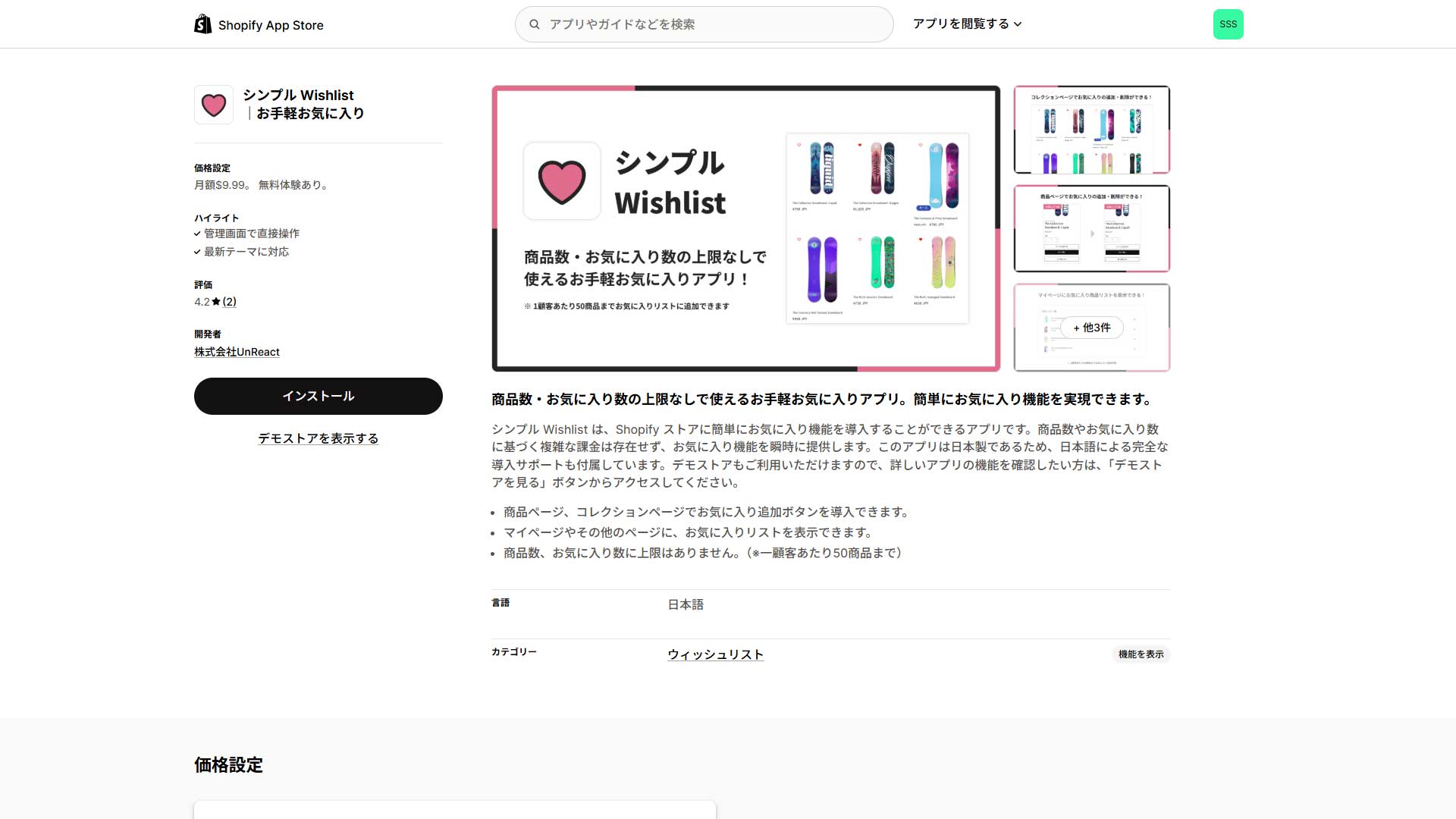Image resolution: width=1456 pixels, height=819 pixels.
Task: Click the Shopify App Store title text
Action: point(271,25)
